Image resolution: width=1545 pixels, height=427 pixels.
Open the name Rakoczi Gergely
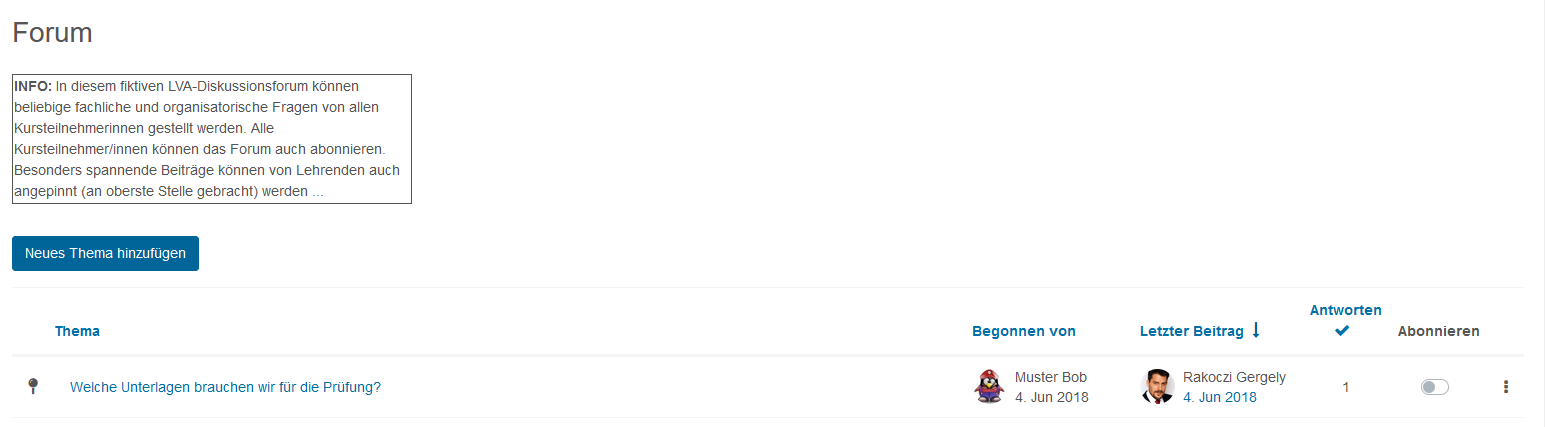(x=1234, y=377)
